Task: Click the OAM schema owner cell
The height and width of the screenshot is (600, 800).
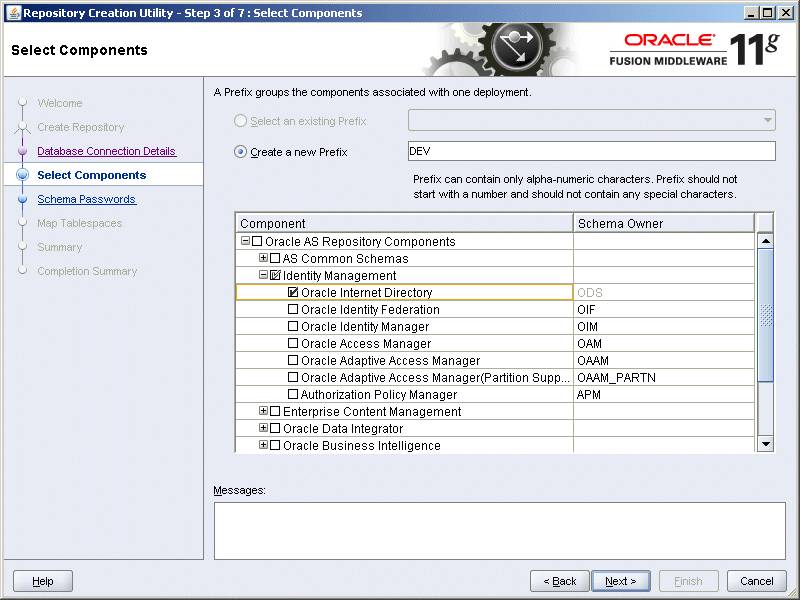Action: coord(664,343)
